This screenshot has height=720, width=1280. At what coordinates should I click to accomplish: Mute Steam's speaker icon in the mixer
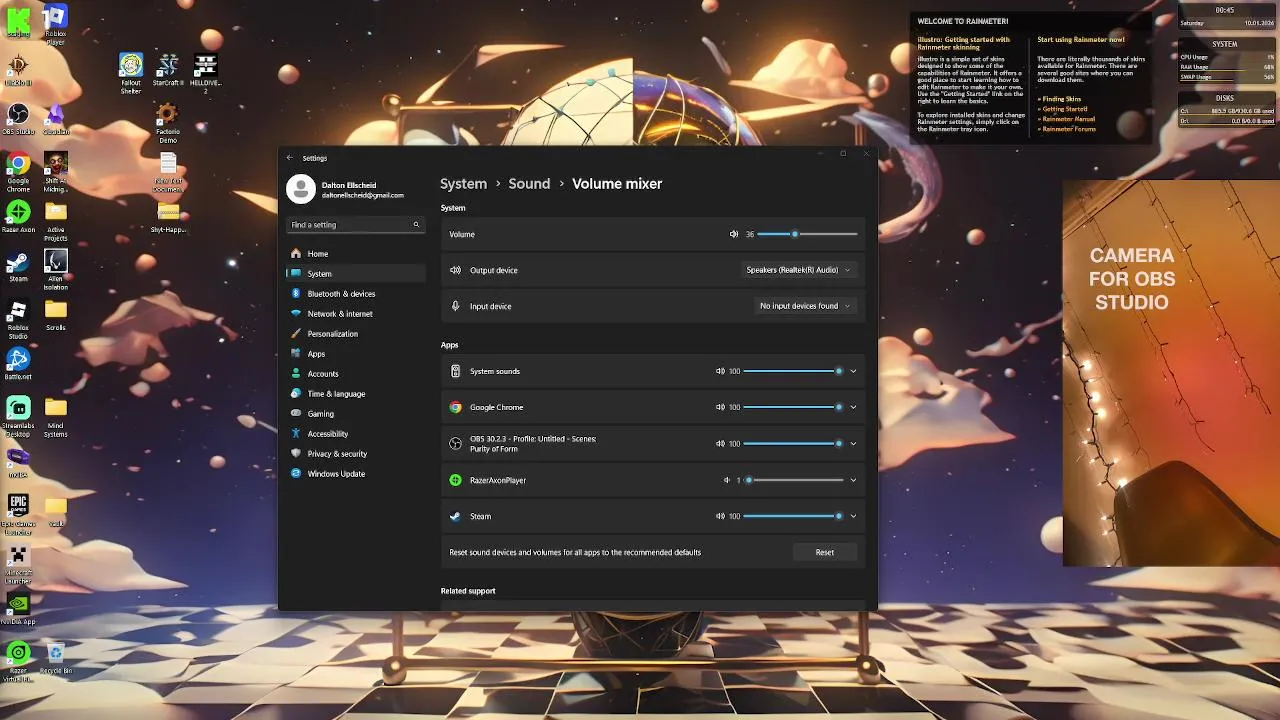[x=720, y=516]
